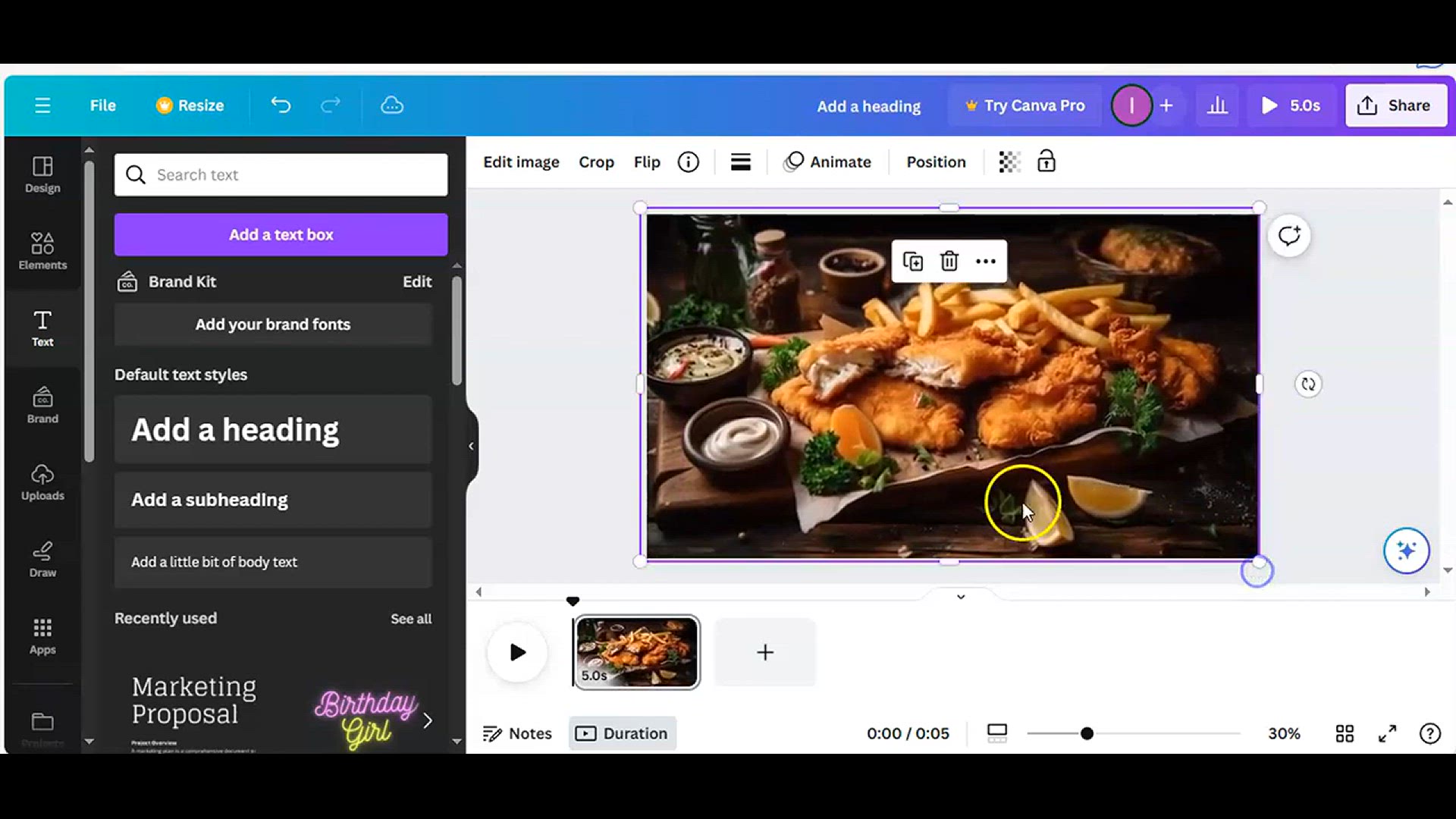The width and height of the screenshot is (1456, 819).
Task: Click the Add a heading design title
Action: pyautogui.click(x=868, y=106)
